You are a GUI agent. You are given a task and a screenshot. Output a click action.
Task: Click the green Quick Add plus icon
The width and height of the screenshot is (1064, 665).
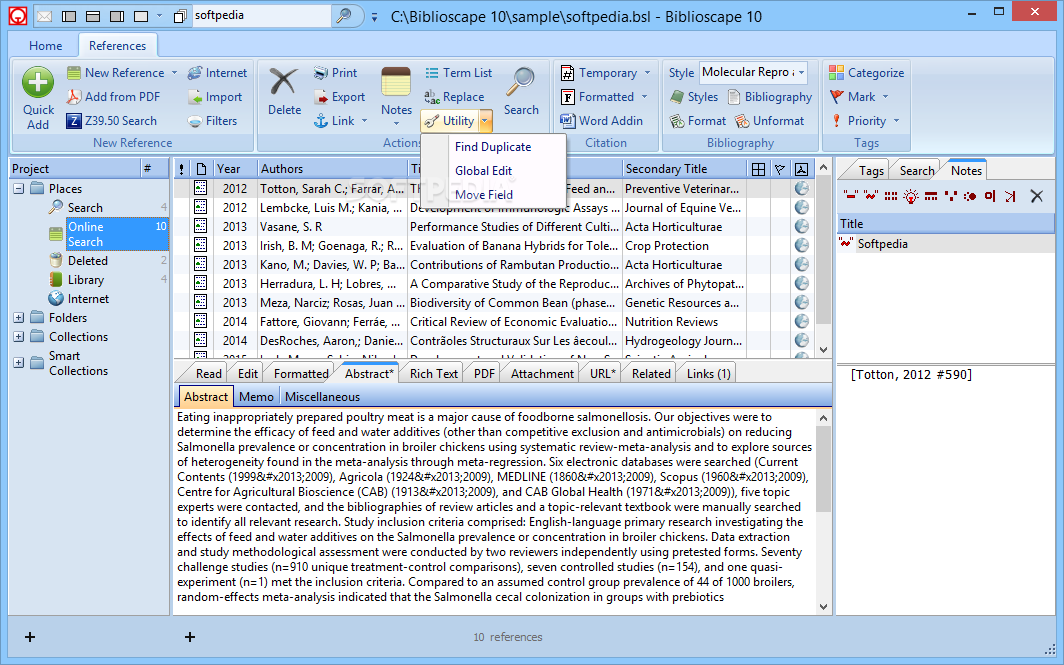tap(38, 82)
